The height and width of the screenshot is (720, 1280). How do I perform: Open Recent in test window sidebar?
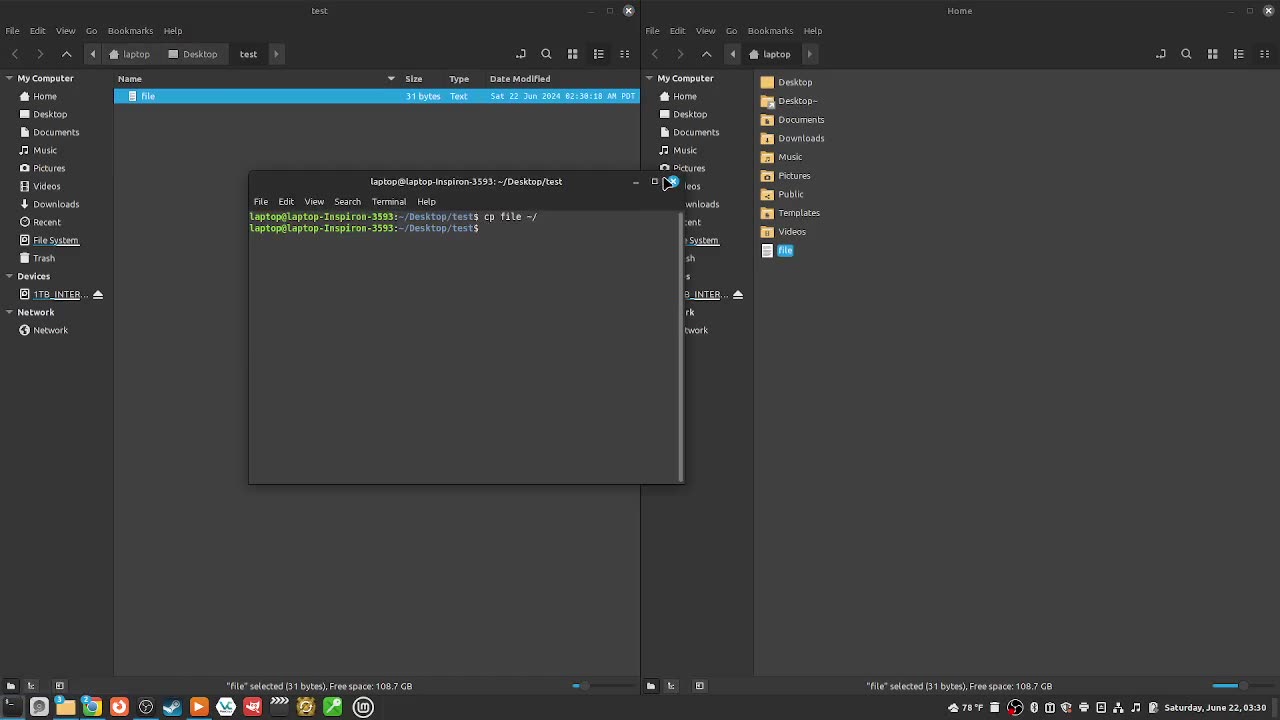click(47, 222)
